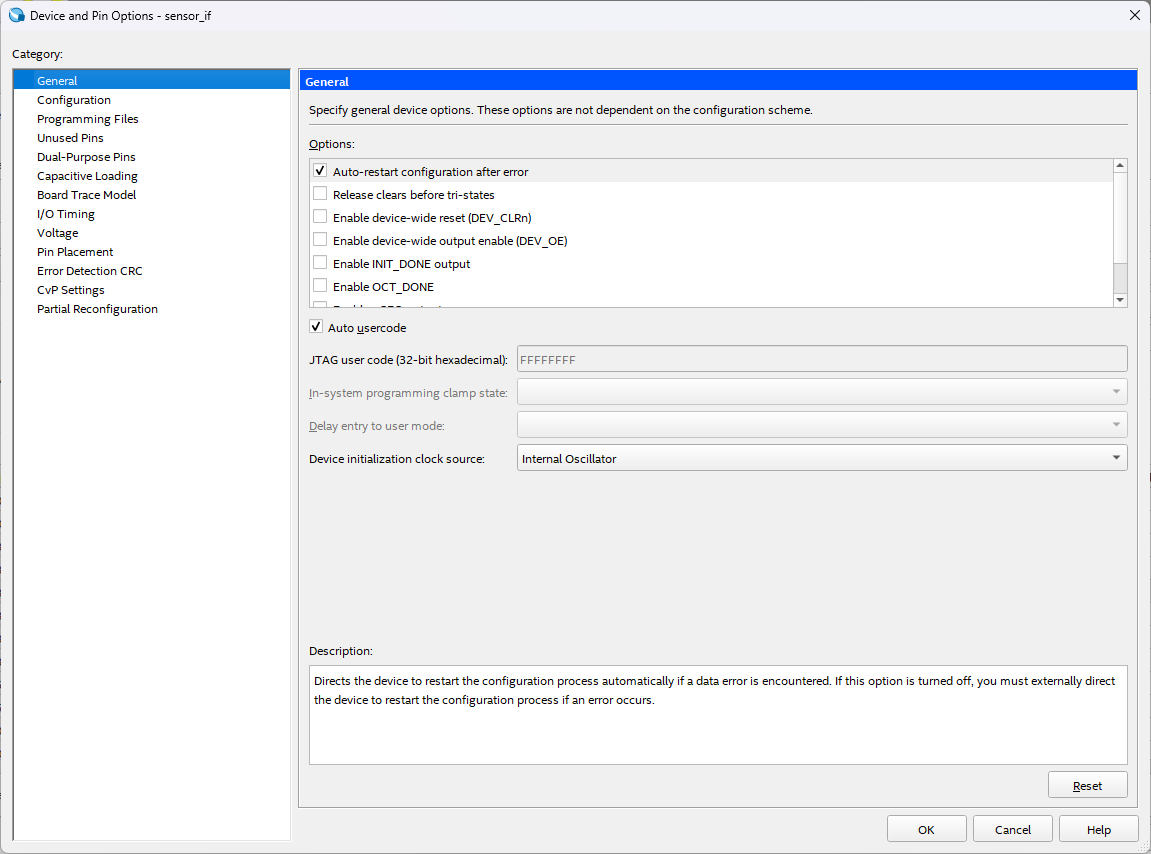Tick the Enable OCT_DONE option
This screenshot has height=854, width=1151.
click(320, 287)
